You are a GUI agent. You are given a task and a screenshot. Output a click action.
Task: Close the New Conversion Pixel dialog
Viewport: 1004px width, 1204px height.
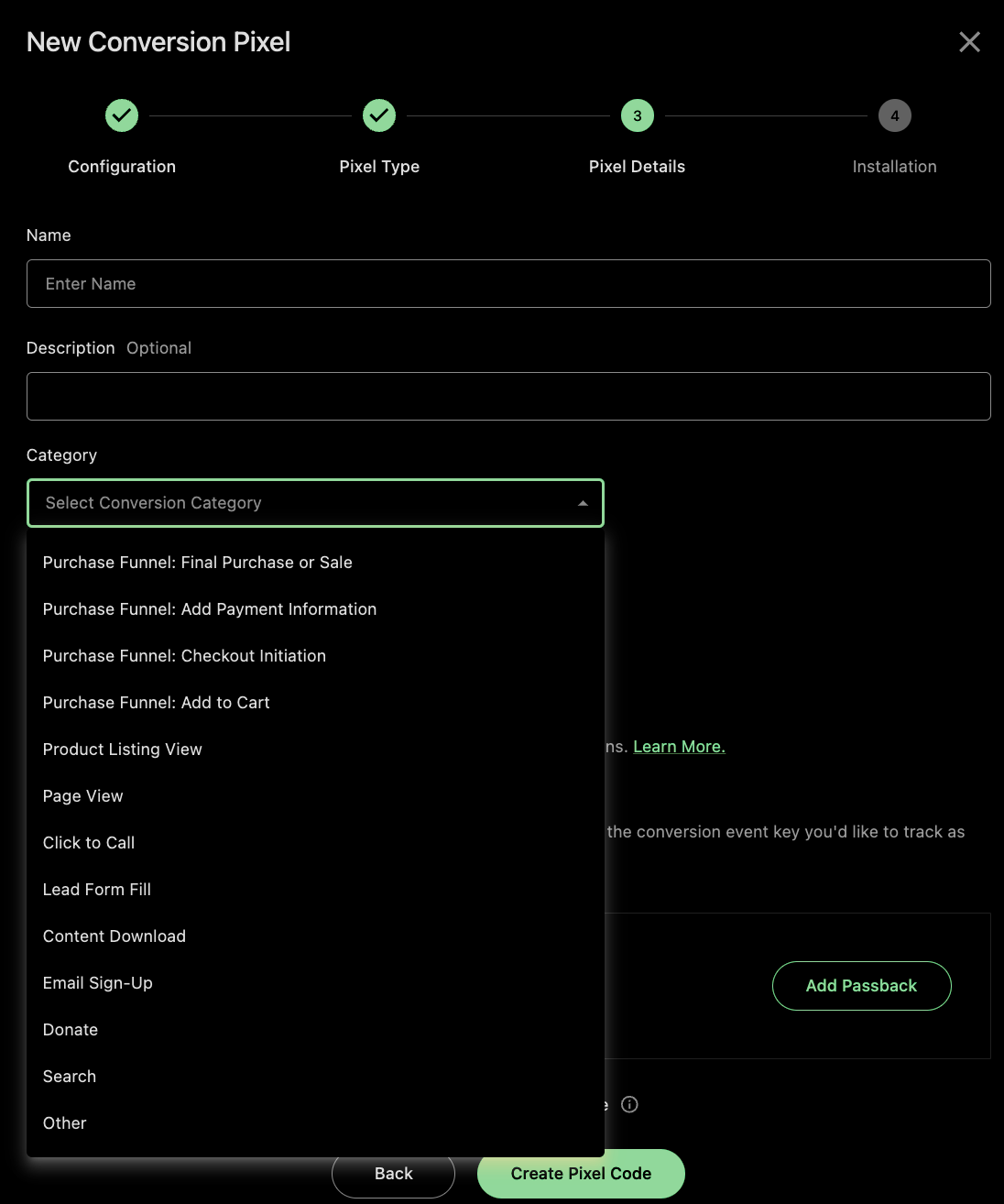969,42
